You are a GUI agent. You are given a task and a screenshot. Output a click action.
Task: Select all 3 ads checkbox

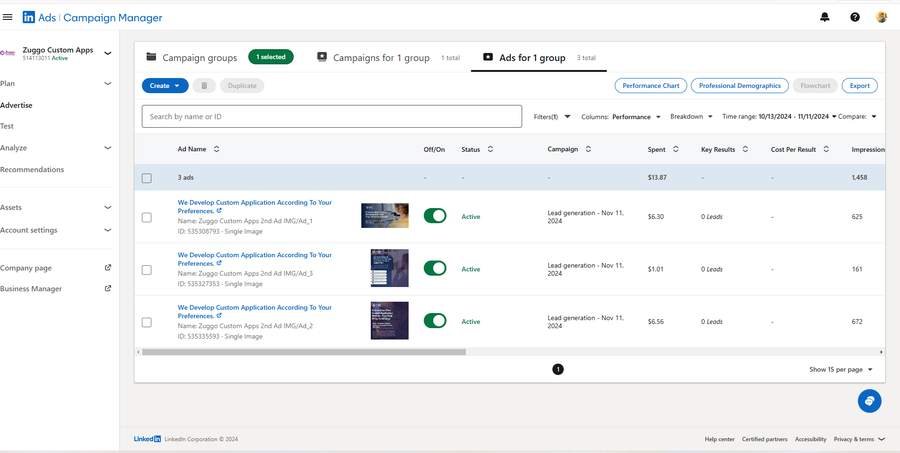(147, 178)
